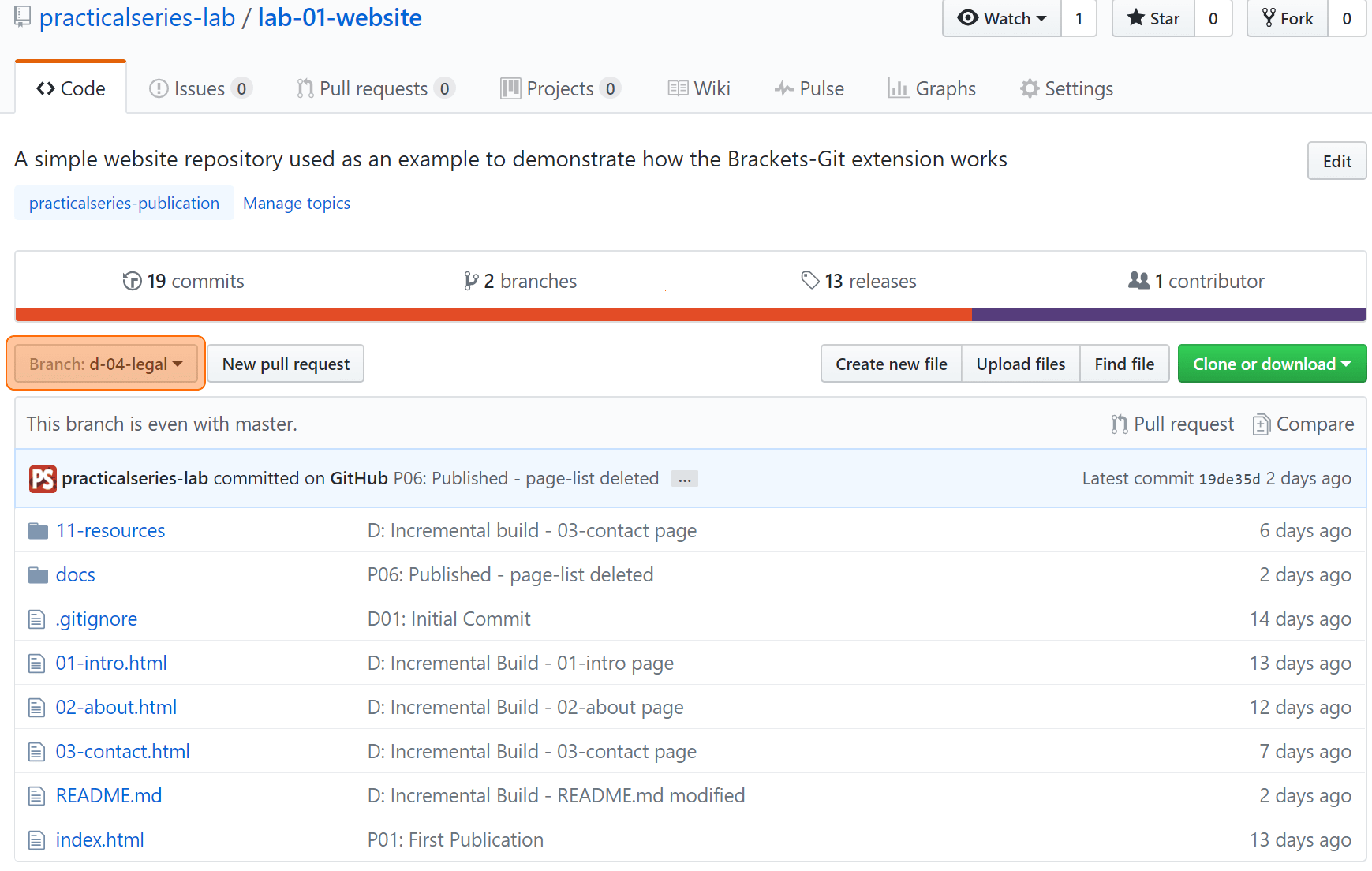Click the README.md file icon
This screenshot has height=871, width=1372.
coord(36,796)
